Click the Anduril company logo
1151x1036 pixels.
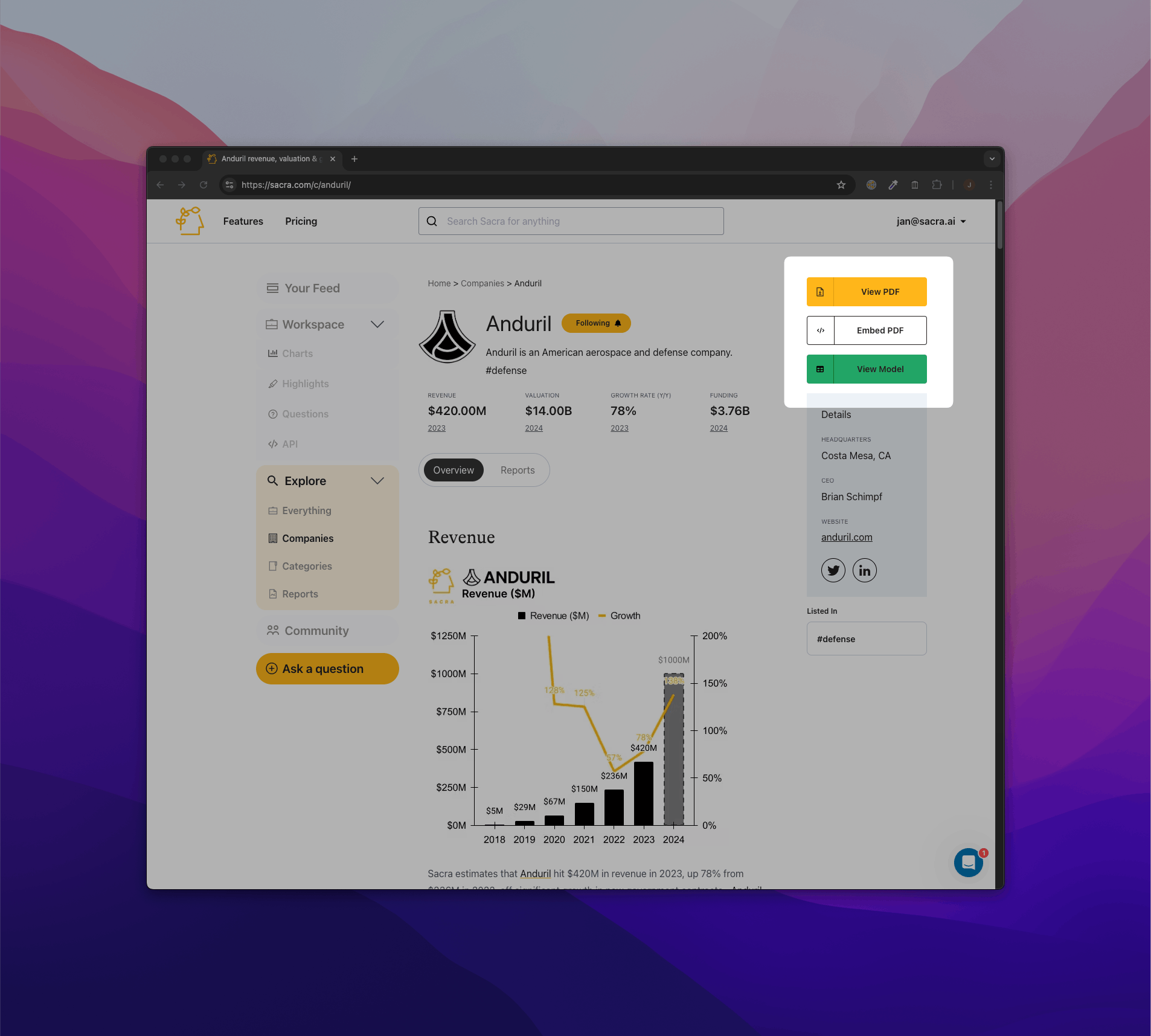pos(447,337)
